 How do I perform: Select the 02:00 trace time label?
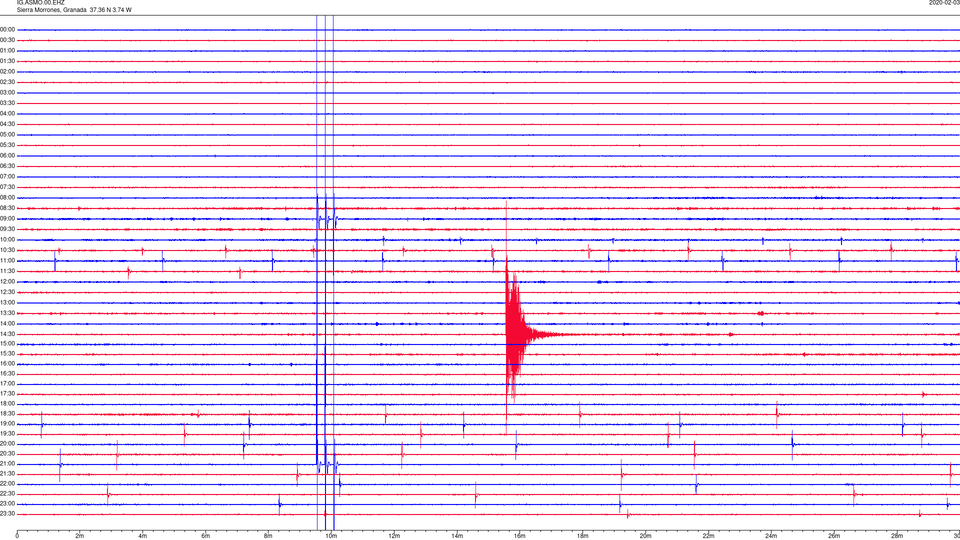(x=7, y=72)
